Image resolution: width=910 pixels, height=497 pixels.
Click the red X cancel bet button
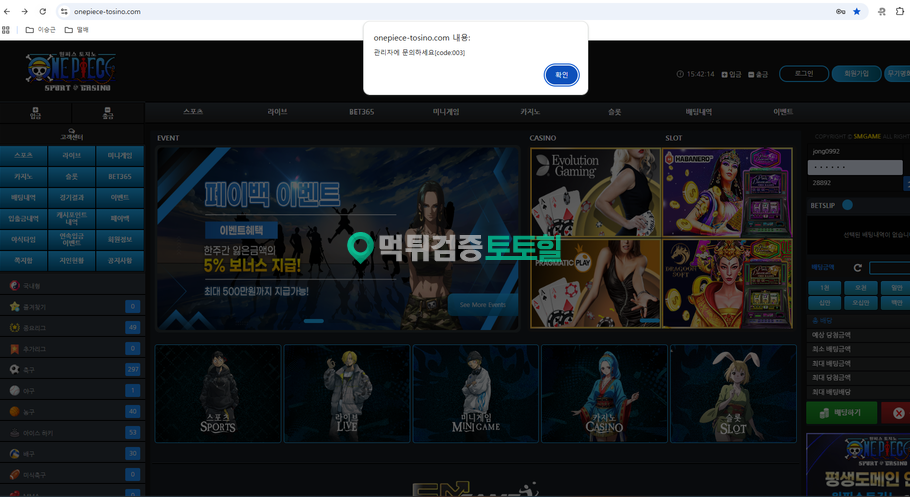click(x=897, y=413)
